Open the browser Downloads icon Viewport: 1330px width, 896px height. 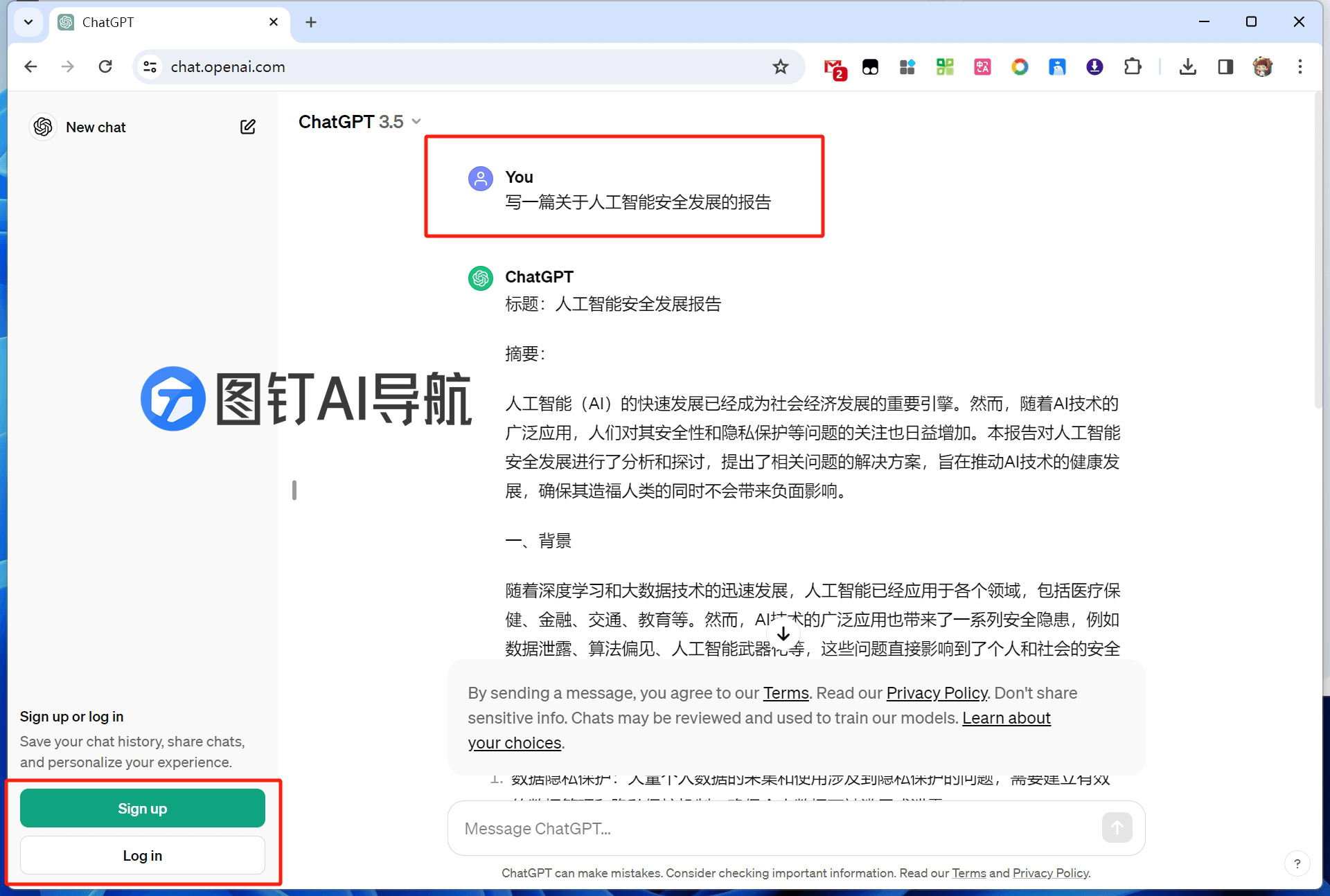(x=1187, y=66)
